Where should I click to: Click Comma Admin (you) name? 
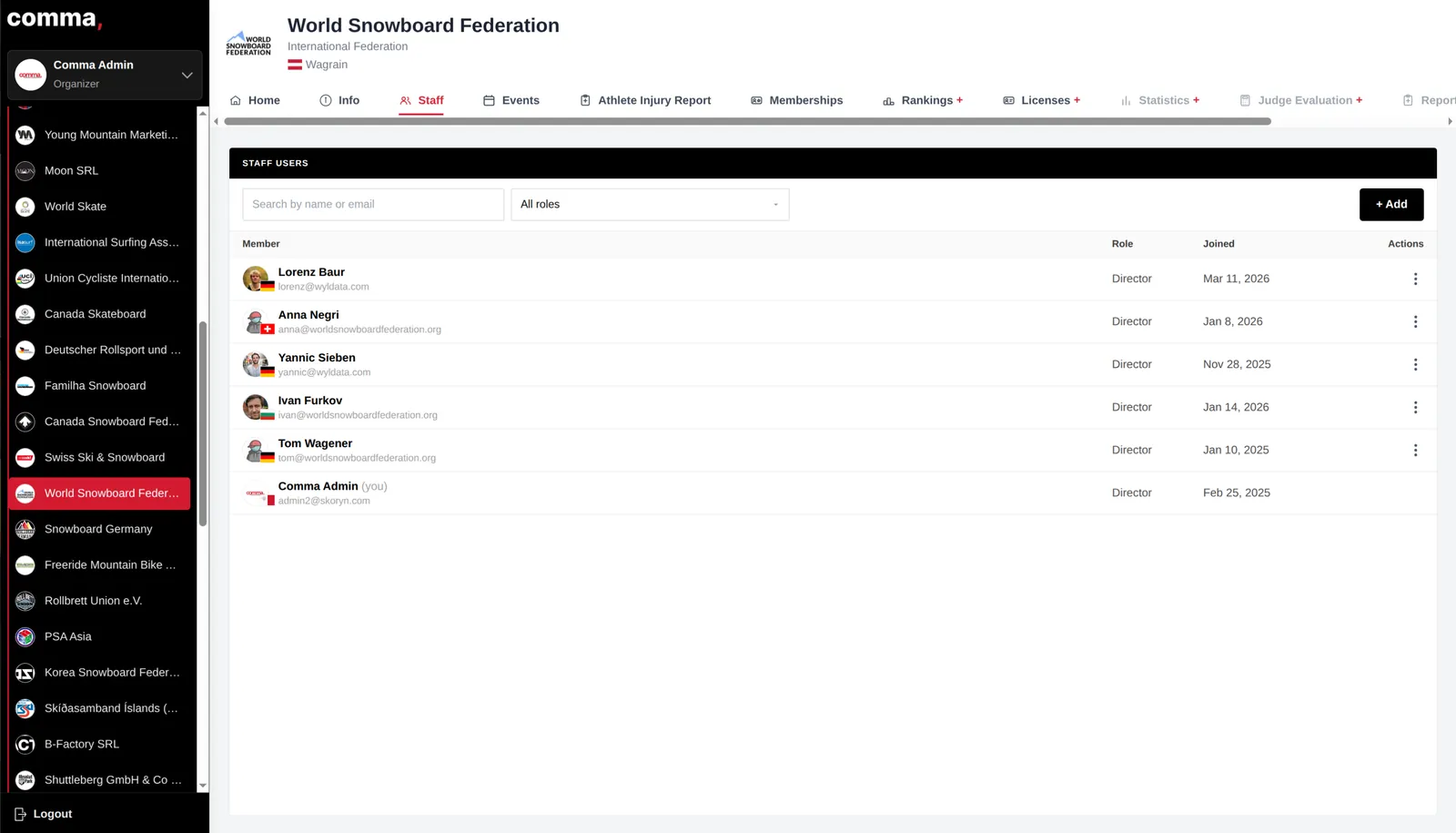332,486
